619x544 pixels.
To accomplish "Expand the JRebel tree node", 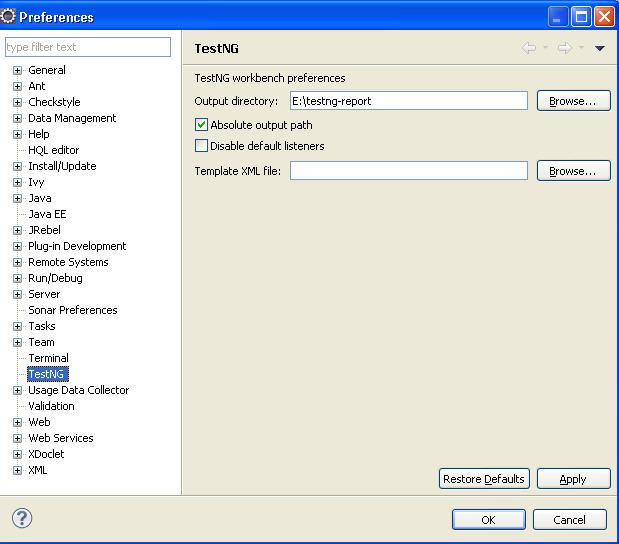I will coord(17,230).
